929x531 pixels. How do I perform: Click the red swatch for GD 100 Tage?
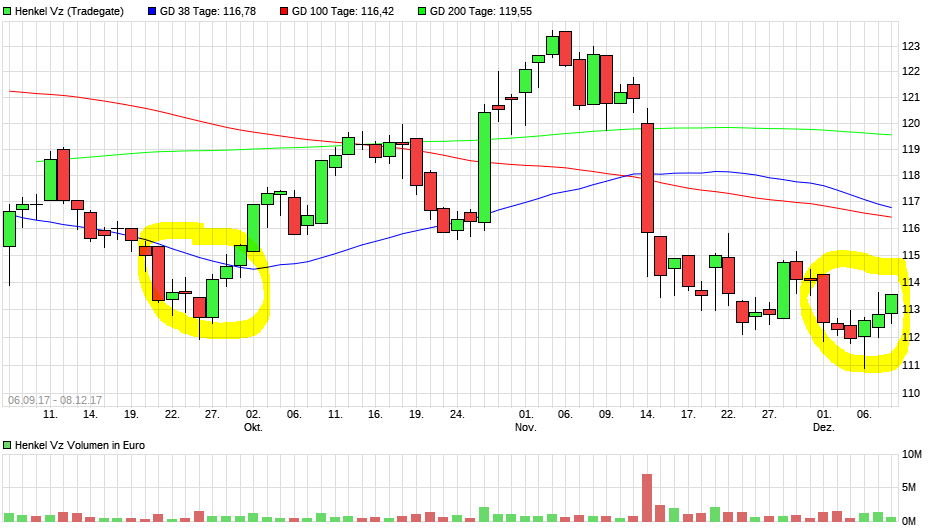(x=284, y=11)
